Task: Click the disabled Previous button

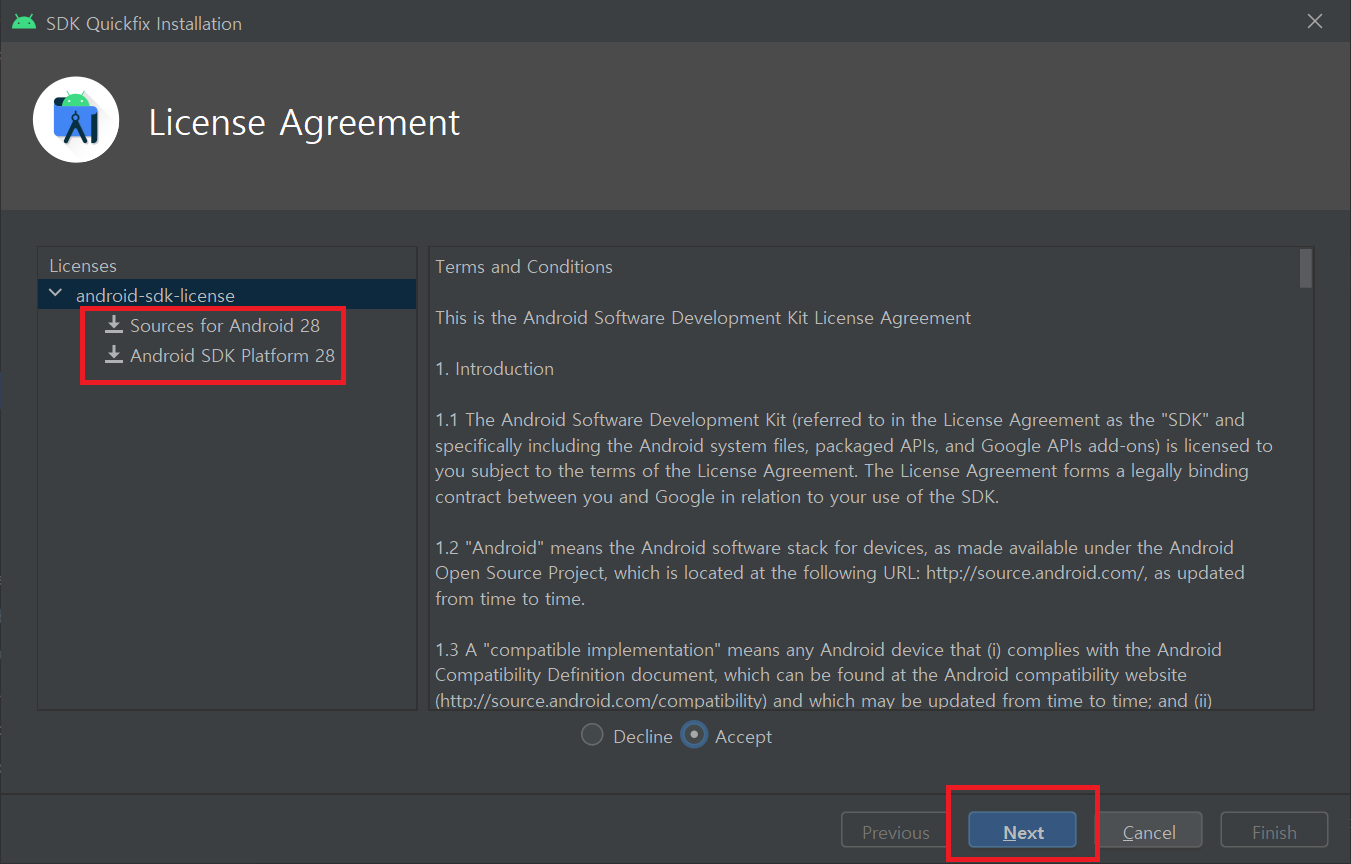Action: (896, 832)
